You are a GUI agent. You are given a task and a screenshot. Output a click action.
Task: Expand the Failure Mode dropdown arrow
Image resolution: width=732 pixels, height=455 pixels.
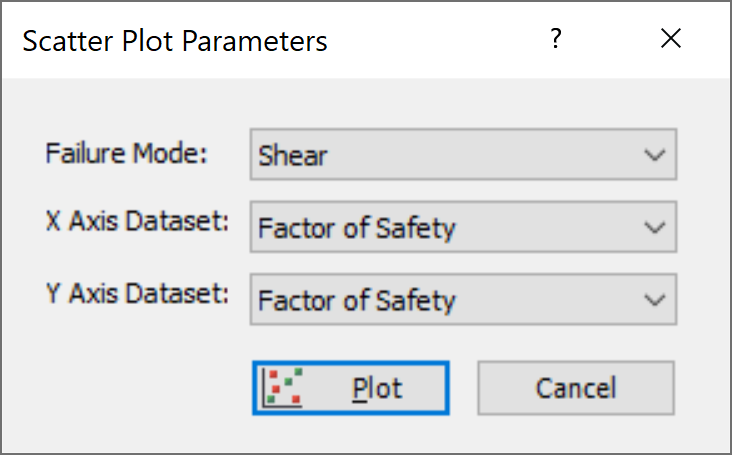coord(655,154)
